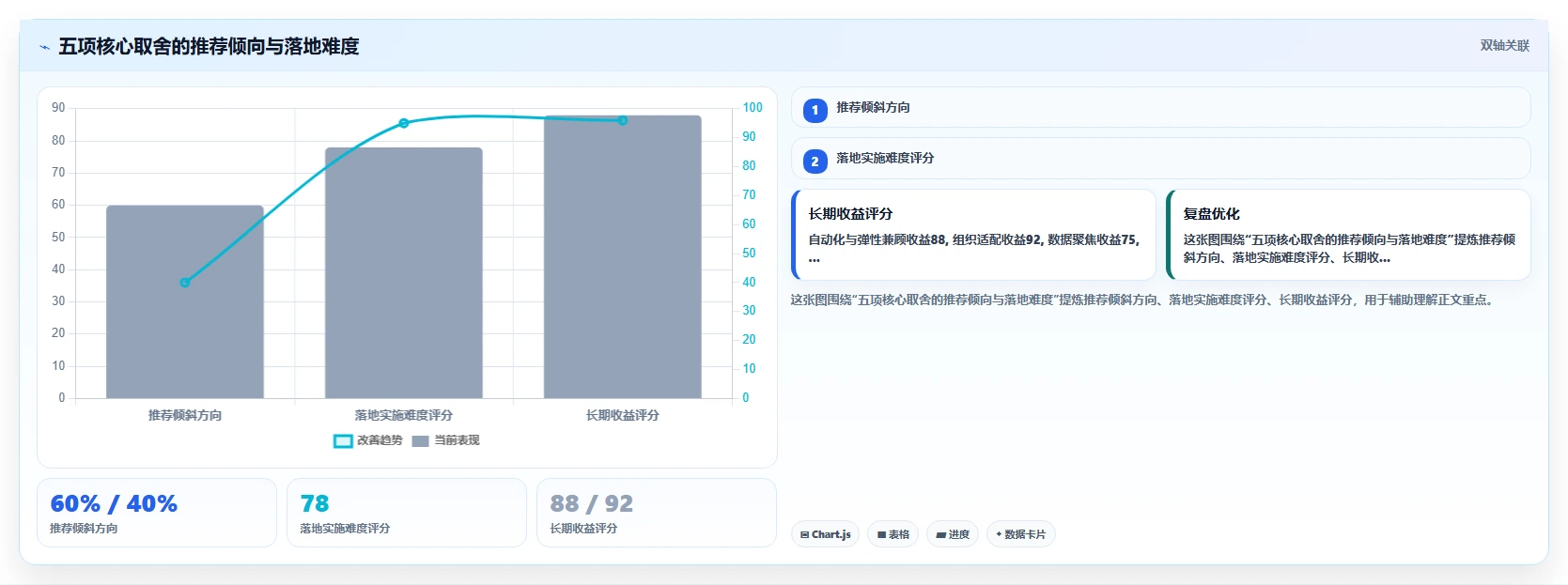Click right axis value 100
This screenshot has width=1568, height=585.
click(753, 108)
